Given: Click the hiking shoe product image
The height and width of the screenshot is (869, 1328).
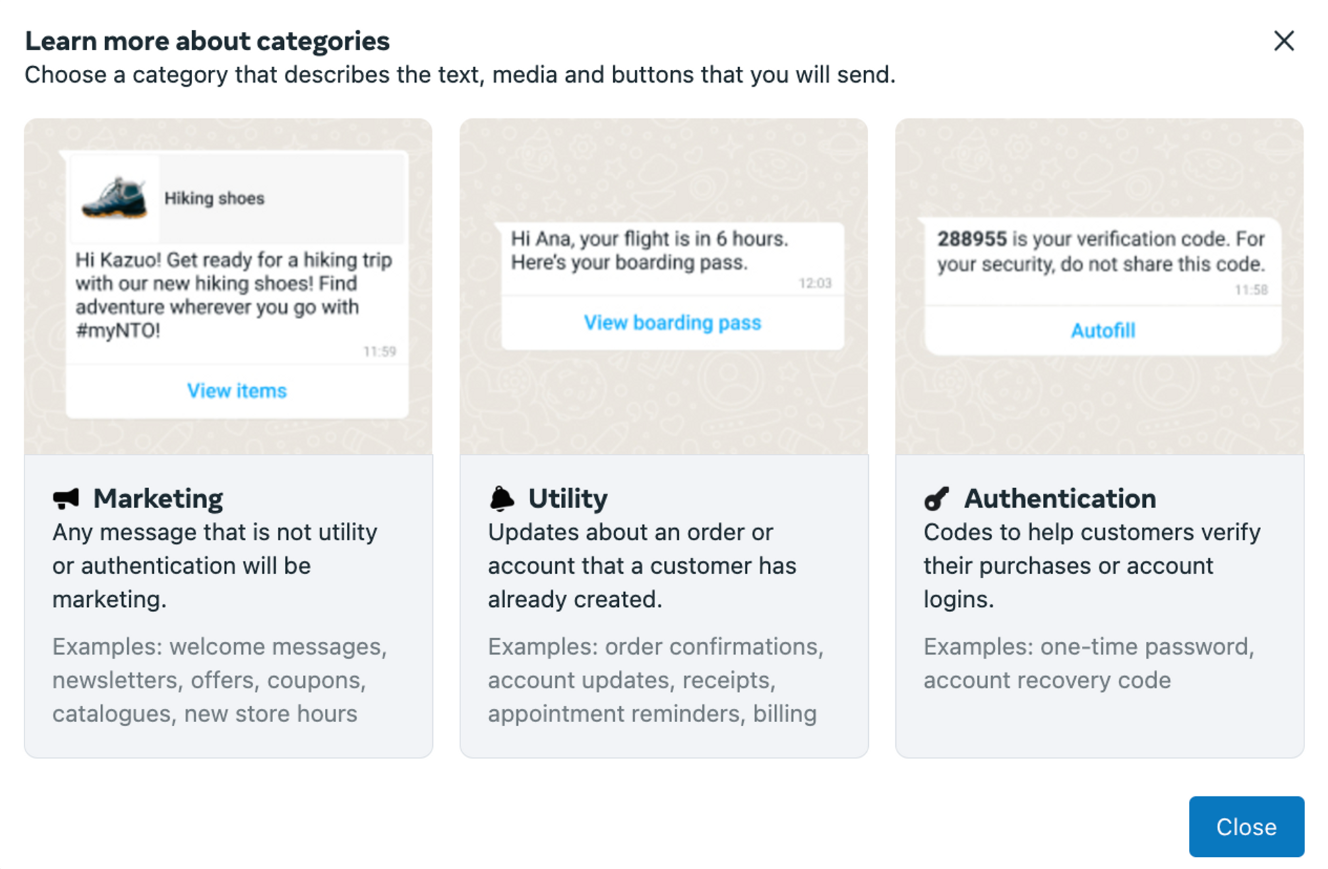Looking at the screenshot, I should tap(114, 196).
